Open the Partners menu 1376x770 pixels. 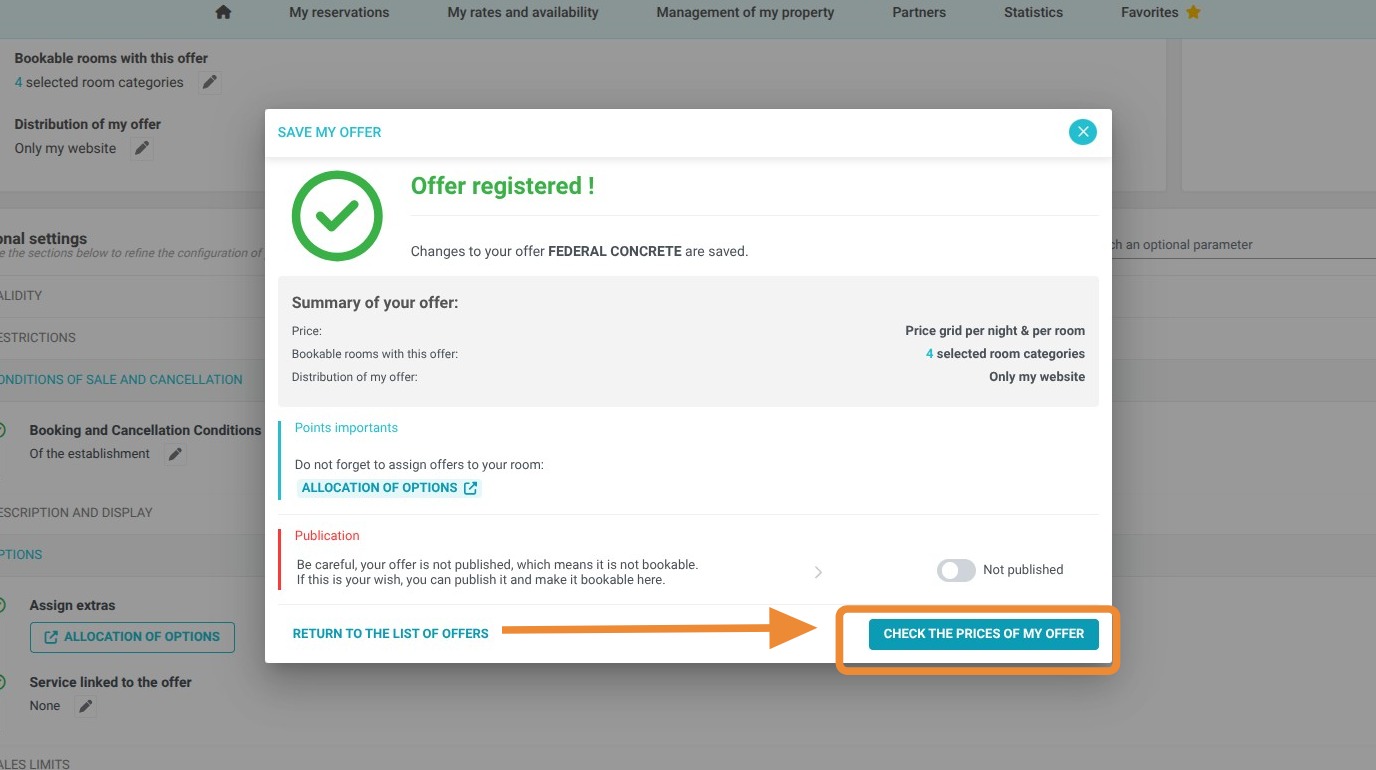918,12
